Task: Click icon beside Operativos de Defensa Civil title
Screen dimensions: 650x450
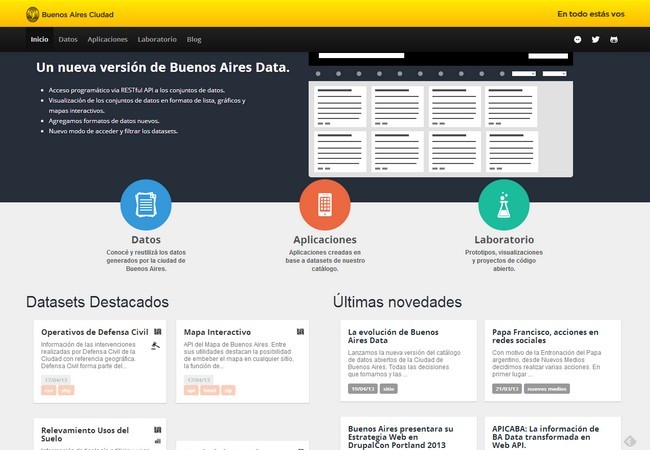Action: click(x=158, y=332)
